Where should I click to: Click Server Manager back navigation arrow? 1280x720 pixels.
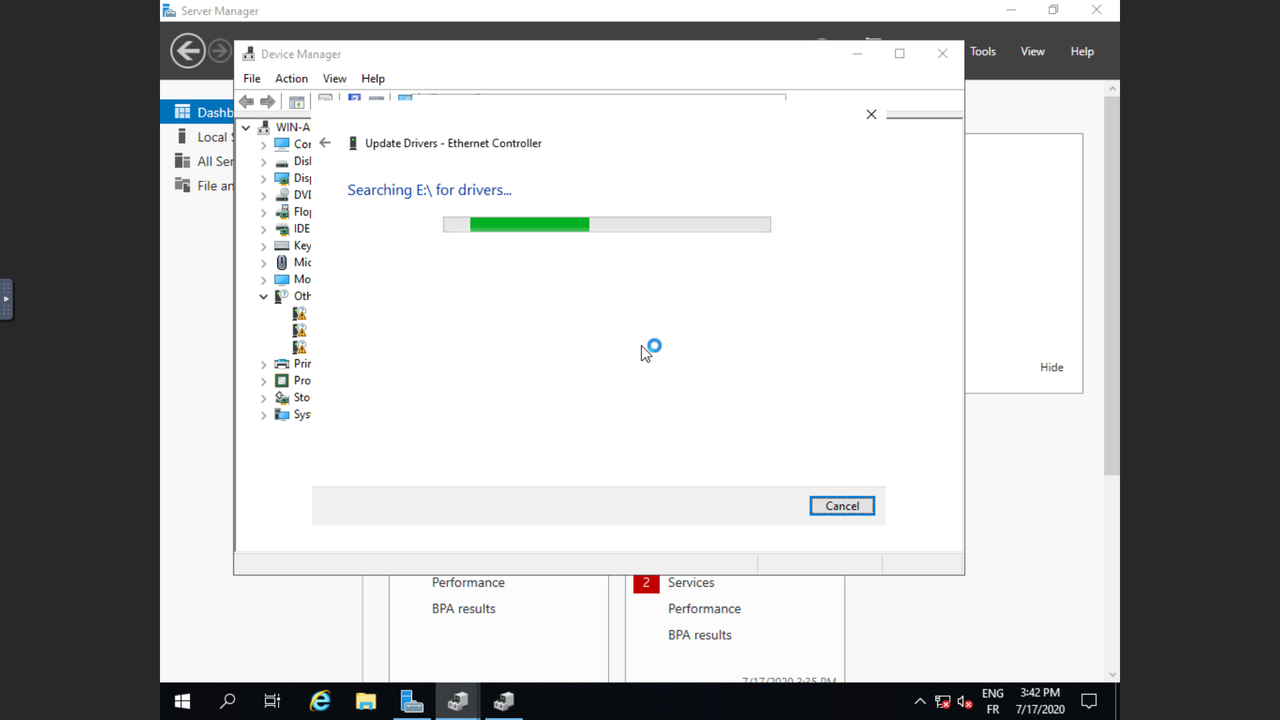[x=188, y=51]
